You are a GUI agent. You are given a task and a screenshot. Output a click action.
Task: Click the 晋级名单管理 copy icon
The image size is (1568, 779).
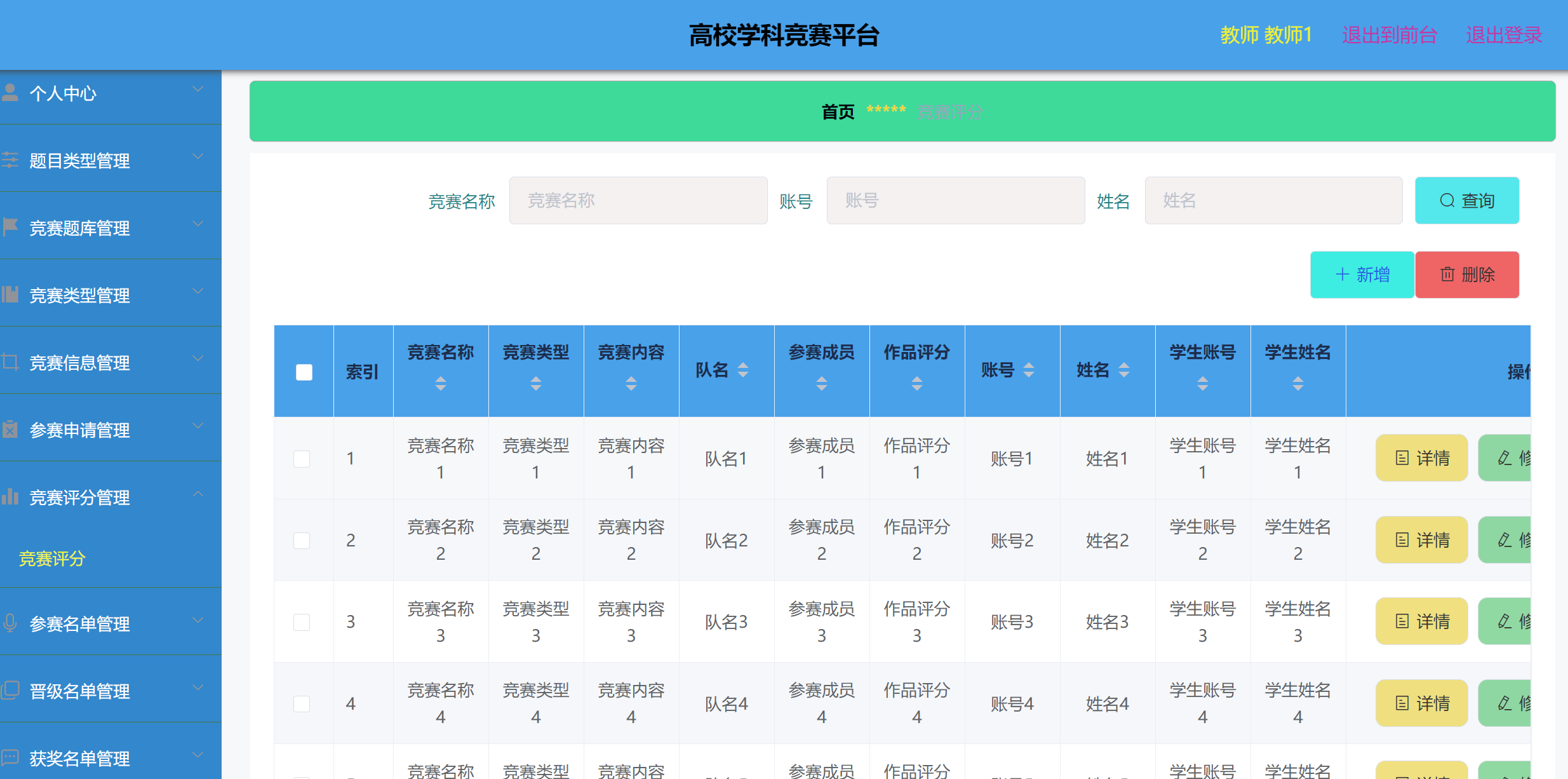point(10,690)
